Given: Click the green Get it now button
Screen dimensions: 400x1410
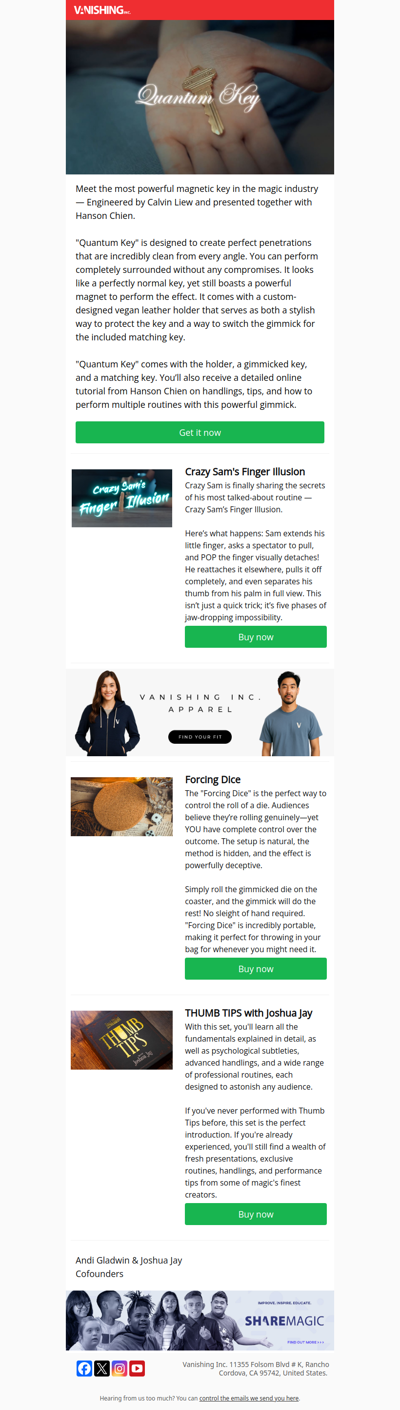Looking at the screenshot, I should point(200,432).
